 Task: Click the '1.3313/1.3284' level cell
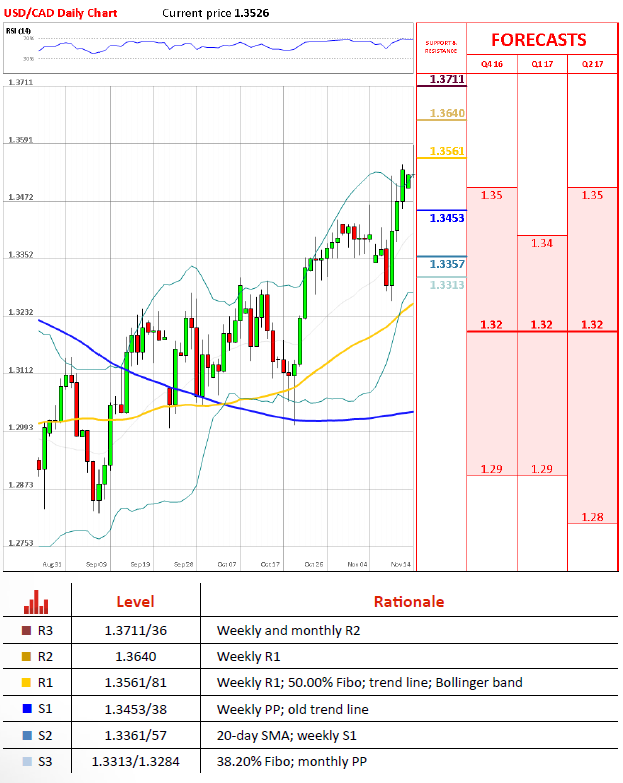(x=136, y=762)
